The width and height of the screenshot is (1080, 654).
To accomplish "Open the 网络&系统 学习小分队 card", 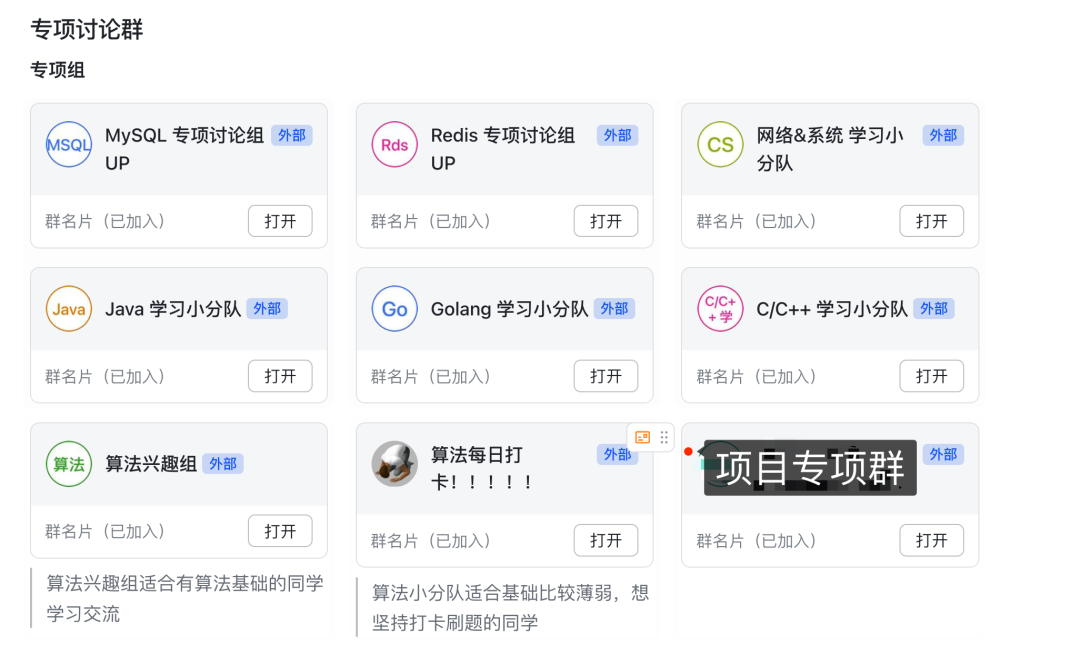I will (x=932, y=221).
